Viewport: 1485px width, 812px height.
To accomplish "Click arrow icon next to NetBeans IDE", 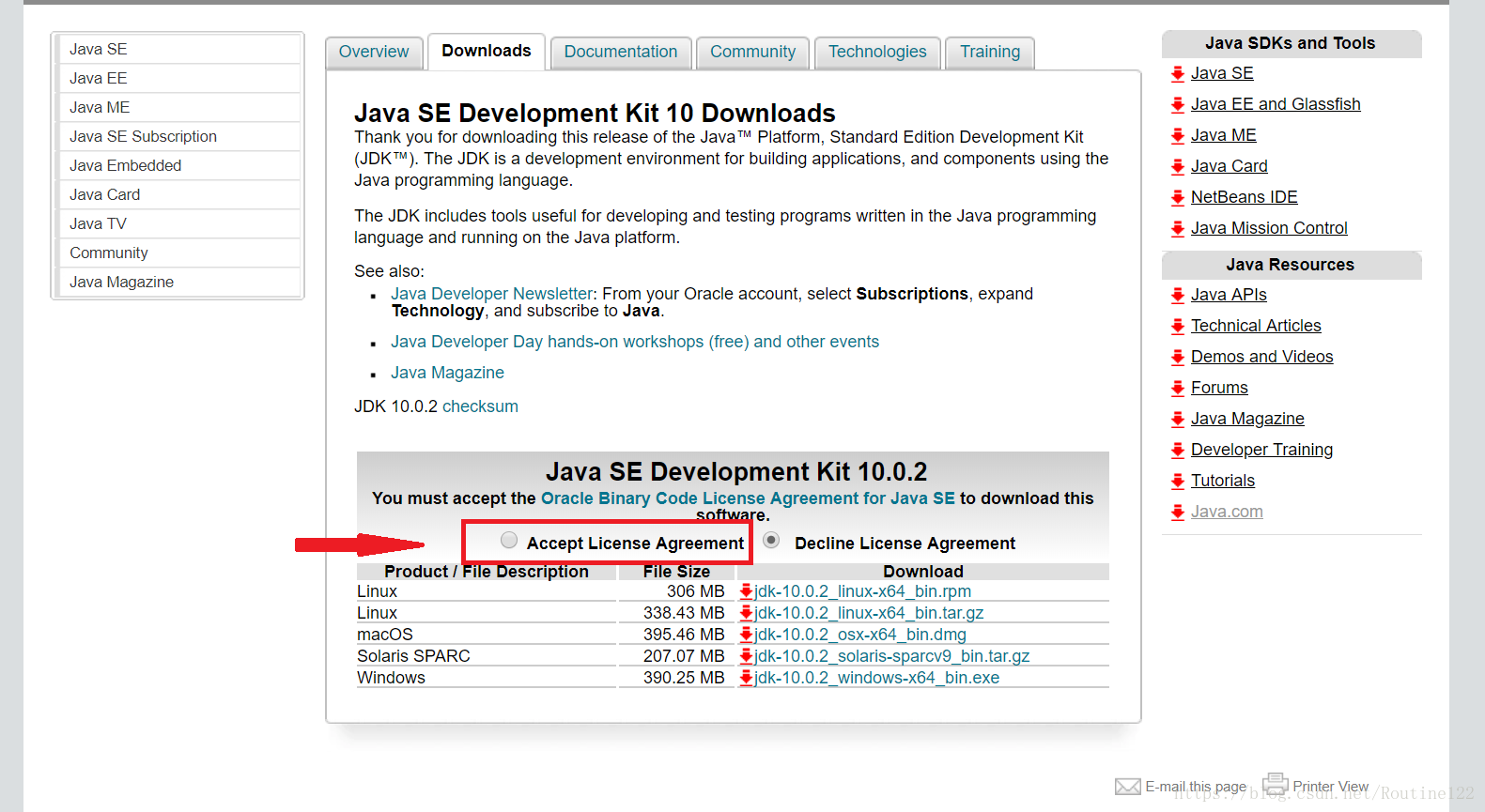I will [x=1178, y=197].
